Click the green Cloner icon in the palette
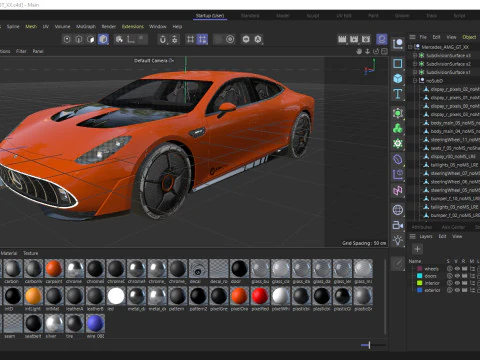Viewport: 480px width, 360px height. (x=398, y=128)
